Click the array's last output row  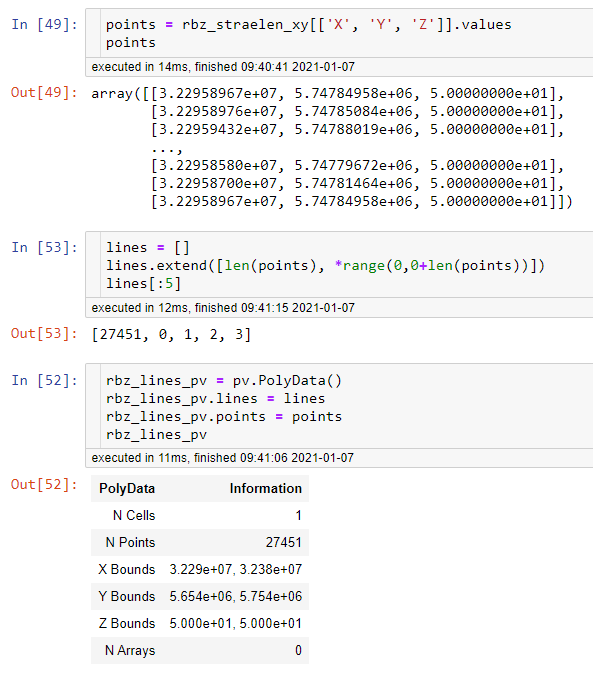[362, 201]
